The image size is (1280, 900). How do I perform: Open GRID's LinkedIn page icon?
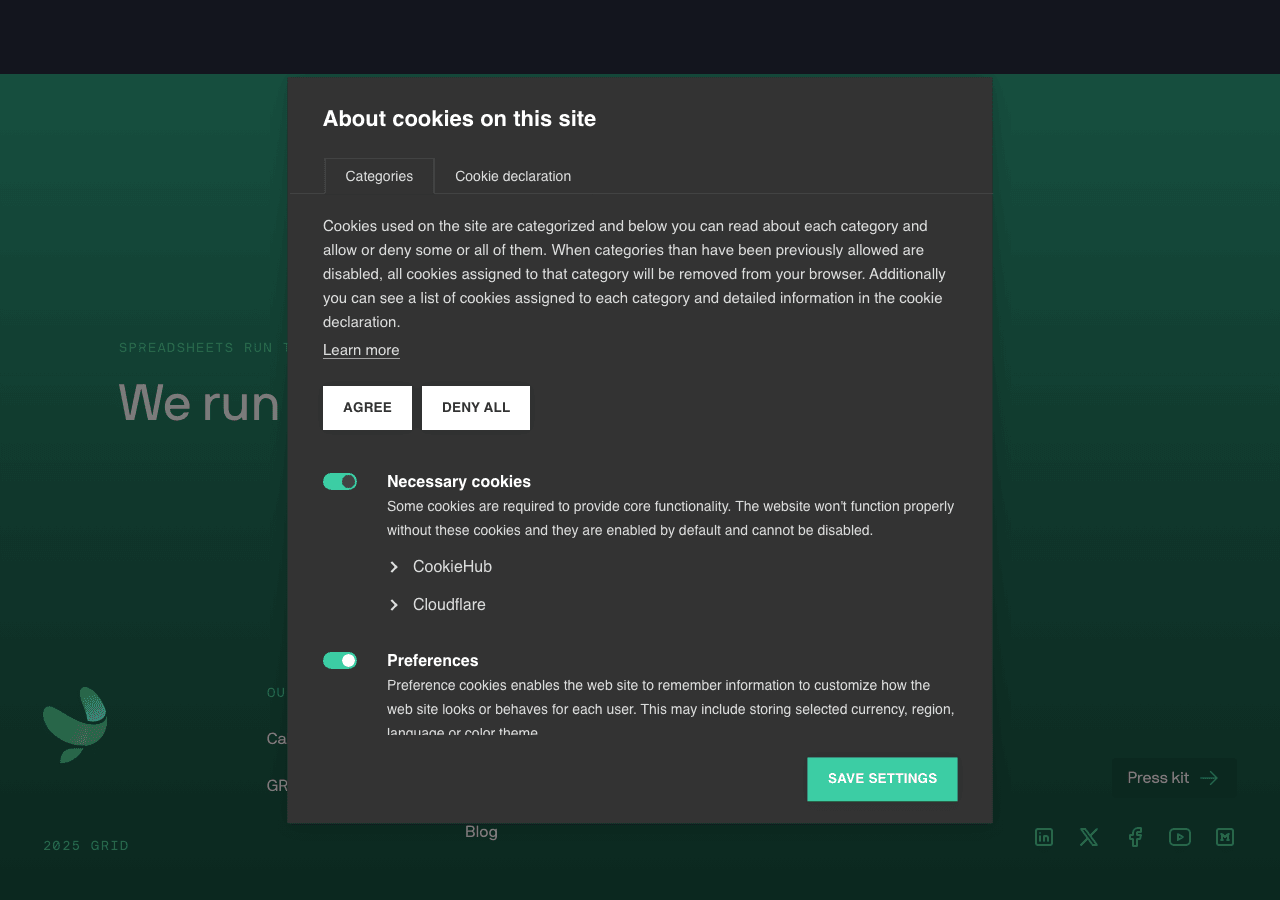click(x=1044, y=837)
